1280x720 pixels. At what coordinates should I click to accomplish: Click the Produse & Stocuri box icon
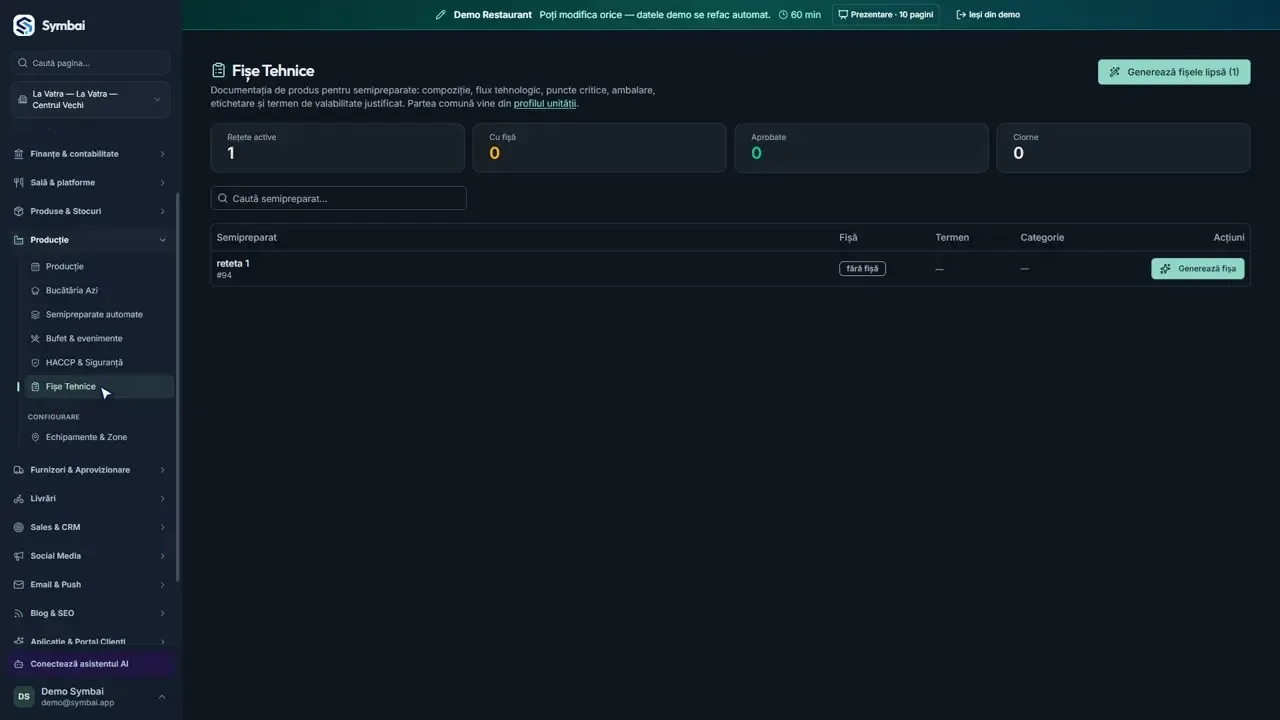19,212
